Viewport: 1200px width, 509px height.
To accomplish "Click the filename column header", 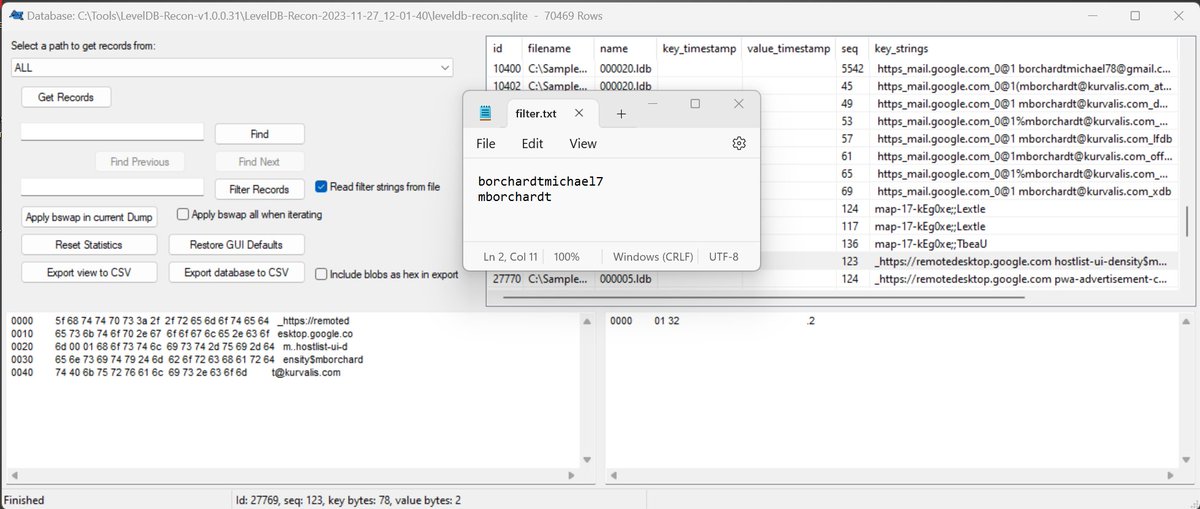I will (x=557, y=48).
